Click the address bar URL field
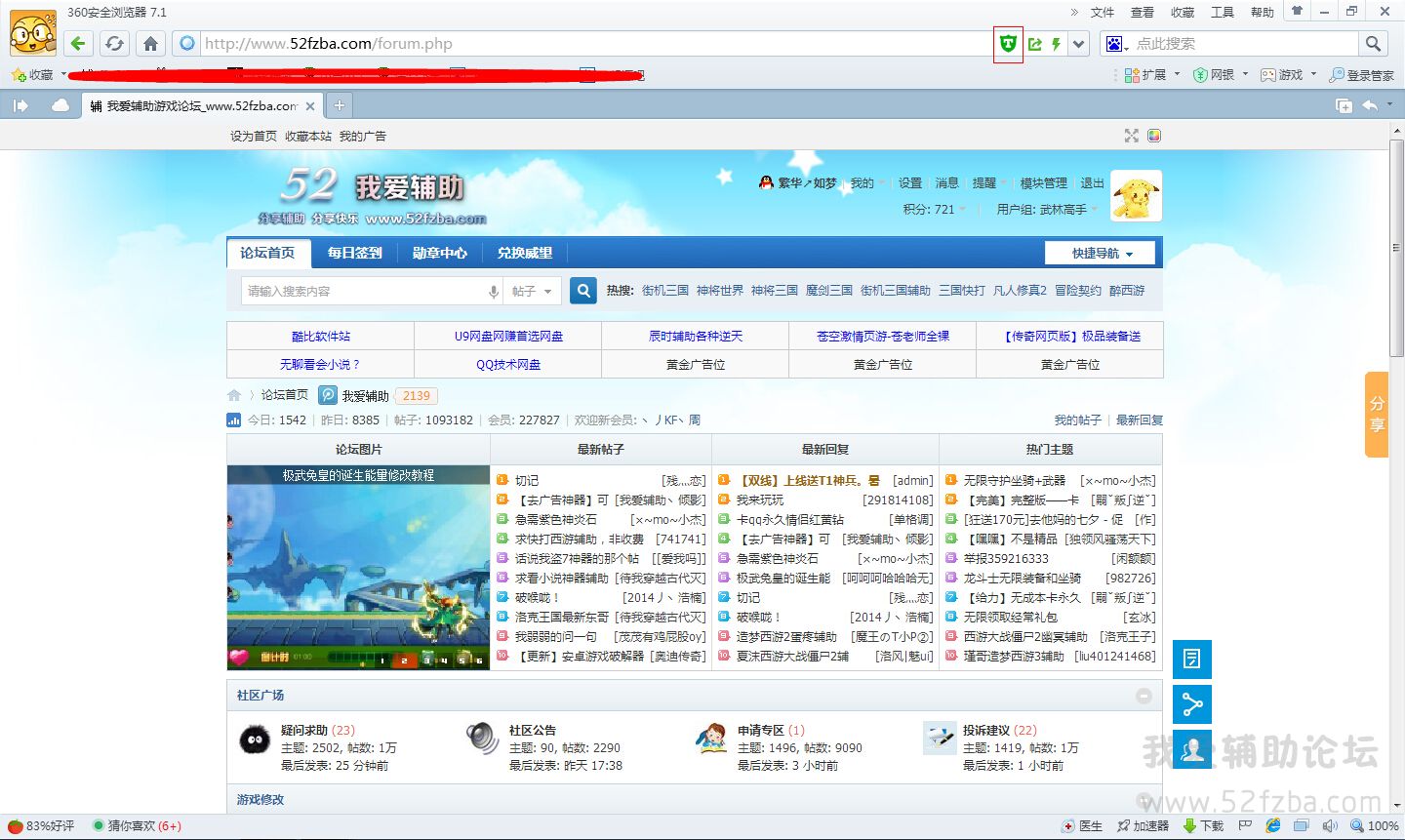This screenshot has width=1405, height=840. click(x=595, y=44)
